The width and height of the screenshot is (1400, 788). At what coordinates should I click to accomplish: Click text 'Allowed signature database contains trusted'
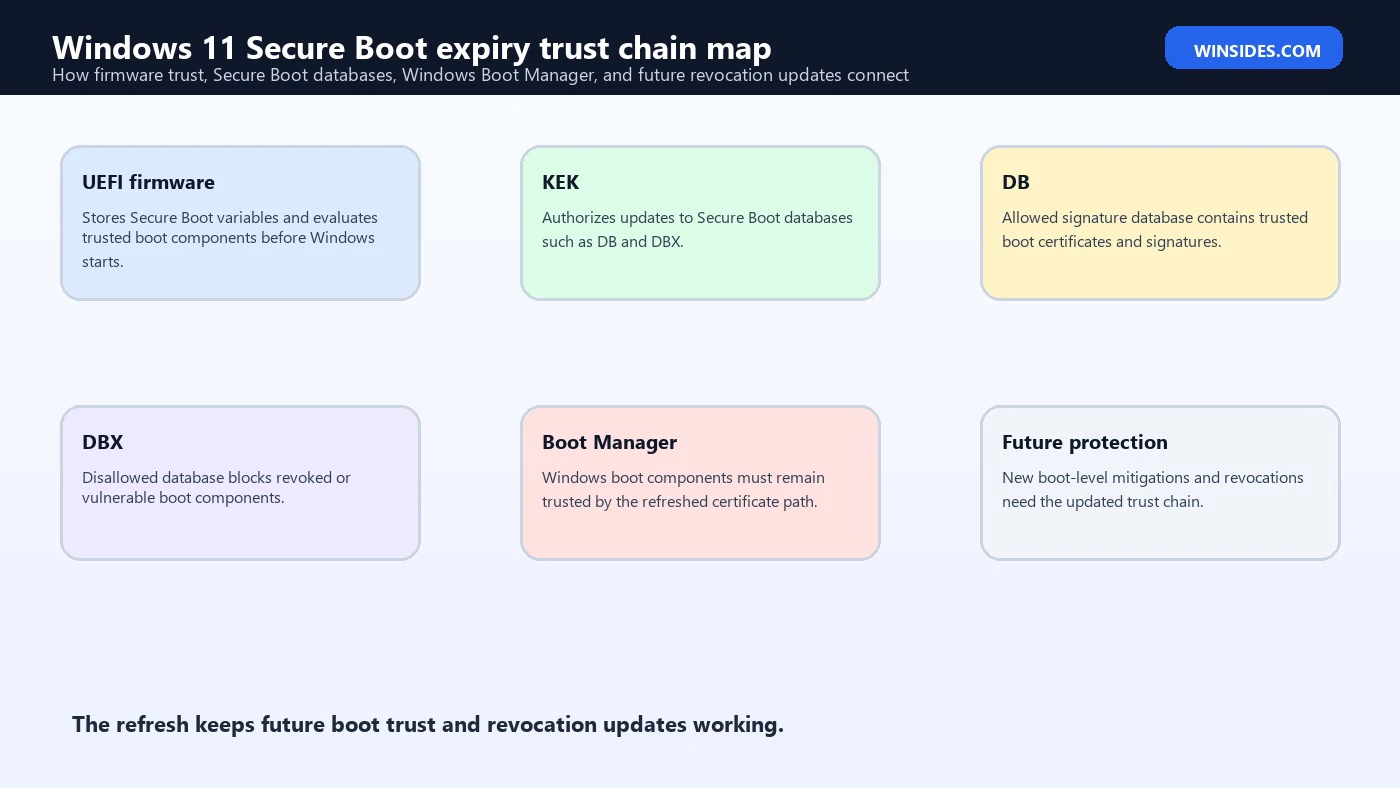pos(1155,218)
